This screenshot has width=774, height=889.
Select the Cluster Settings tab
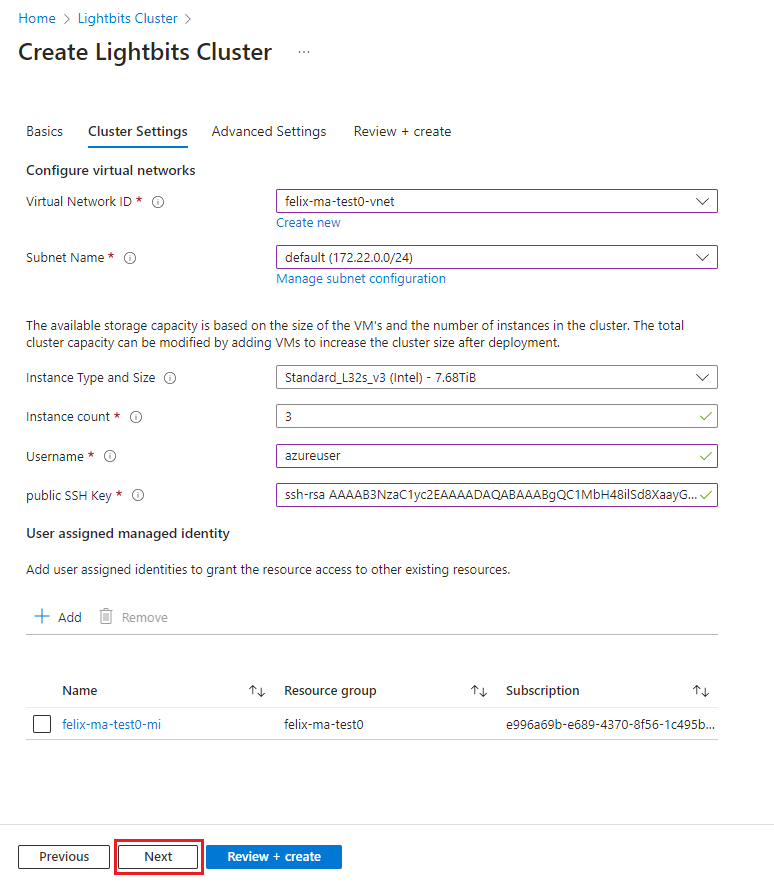point(138,132)
